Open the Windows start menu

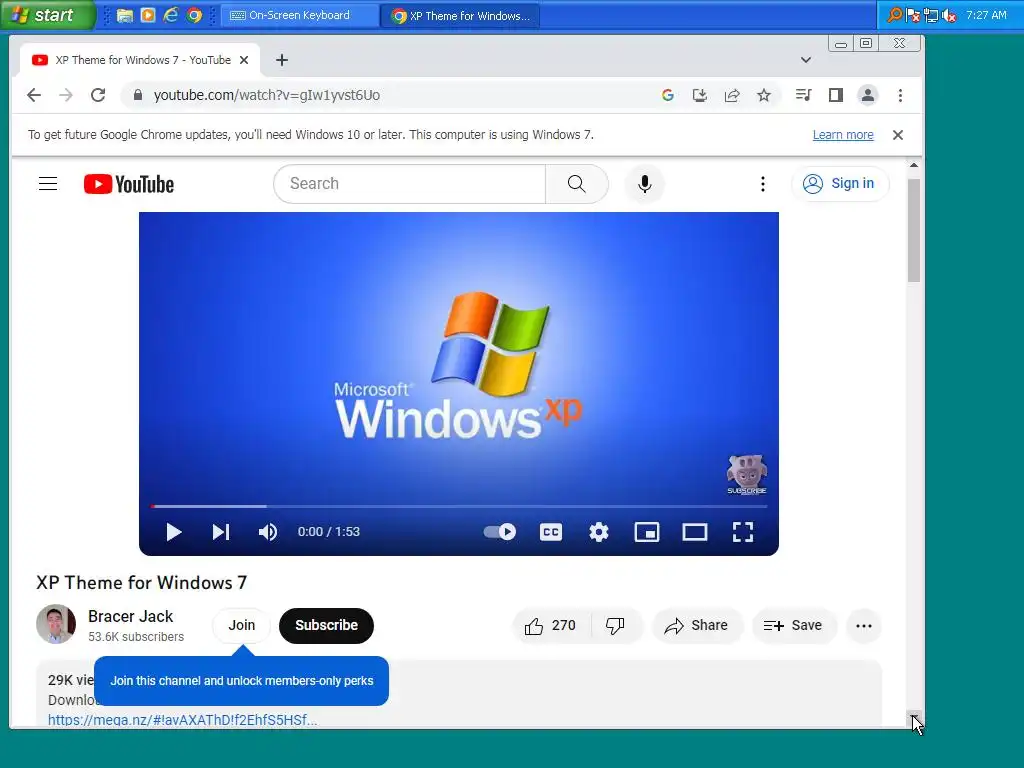(47, 15)
